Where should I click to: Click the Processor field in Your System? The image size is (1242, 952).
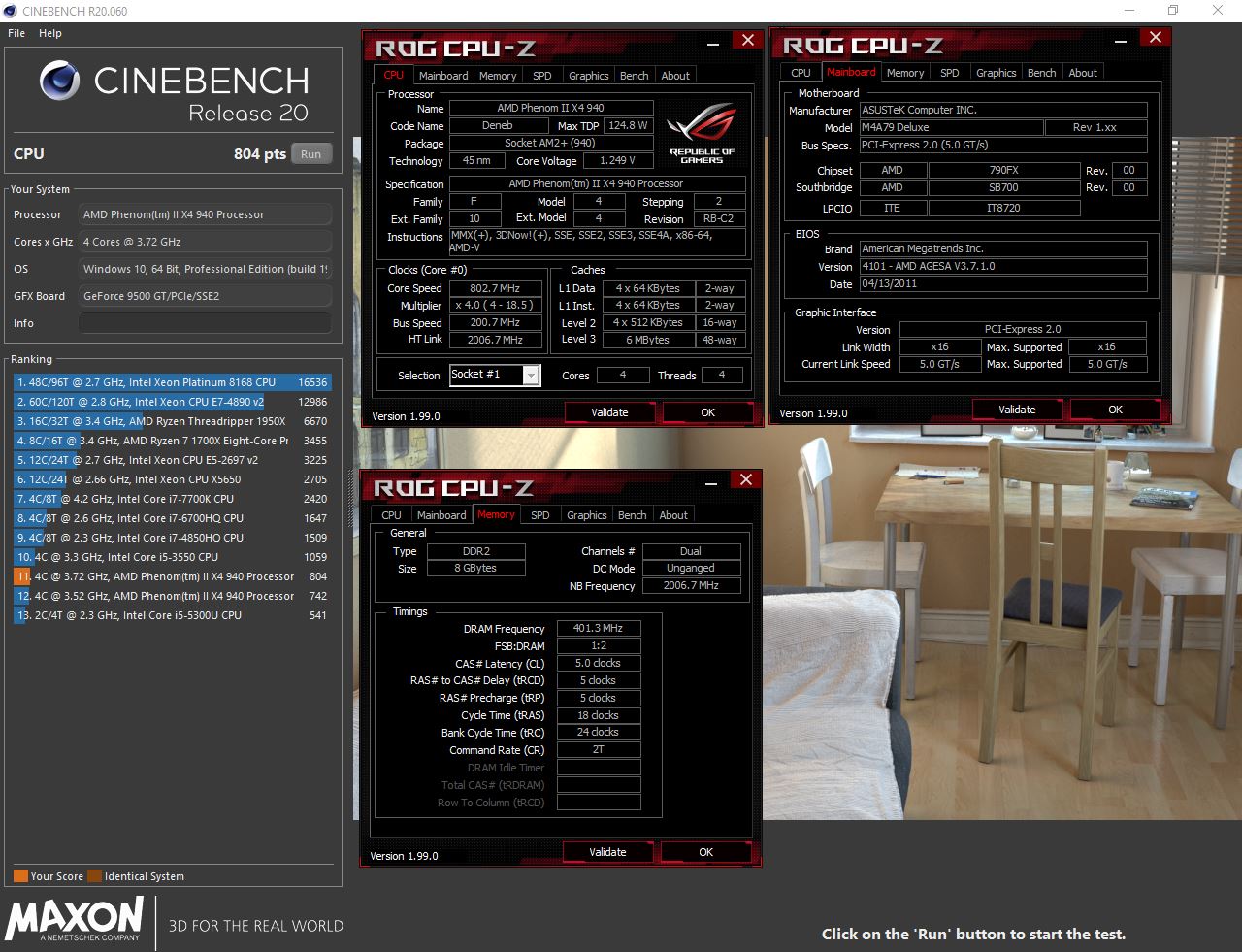point(205,214)
